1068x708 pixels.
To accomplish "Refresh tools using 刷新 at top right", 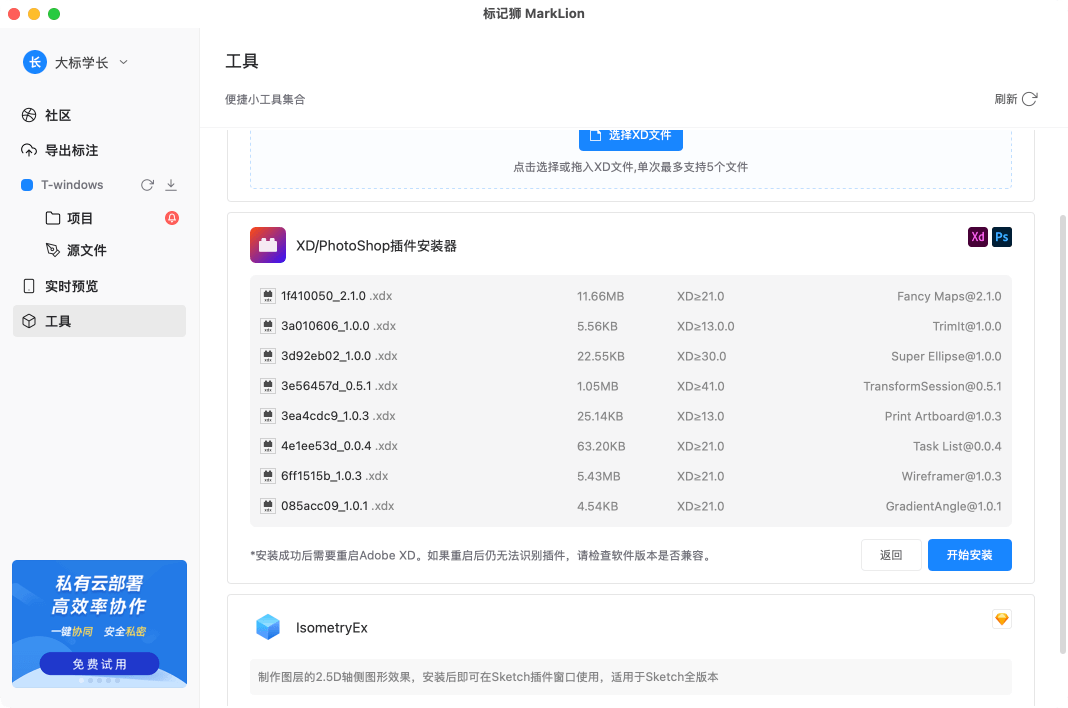I will point(1014,99).
